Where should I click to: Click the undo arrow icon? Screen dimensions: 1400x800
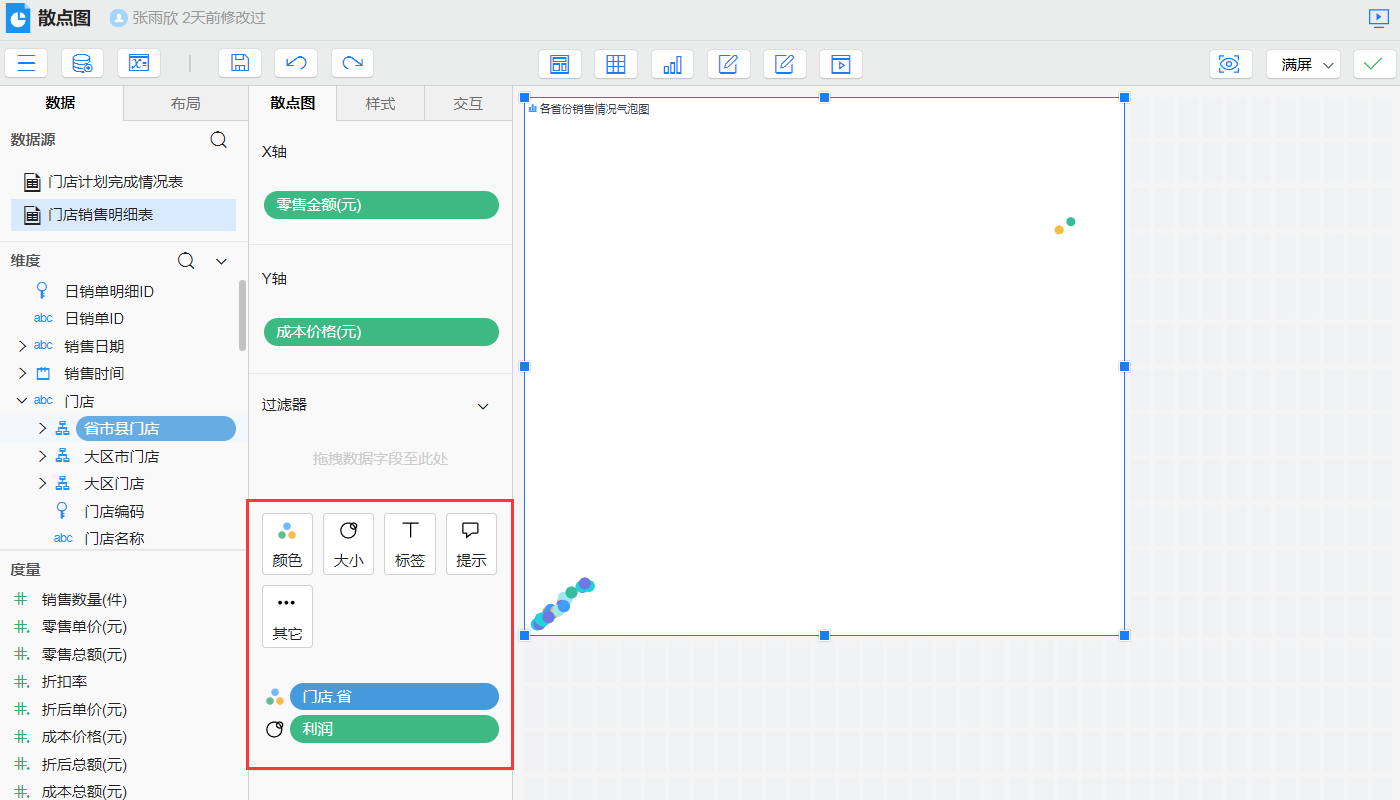pos(296,64)
